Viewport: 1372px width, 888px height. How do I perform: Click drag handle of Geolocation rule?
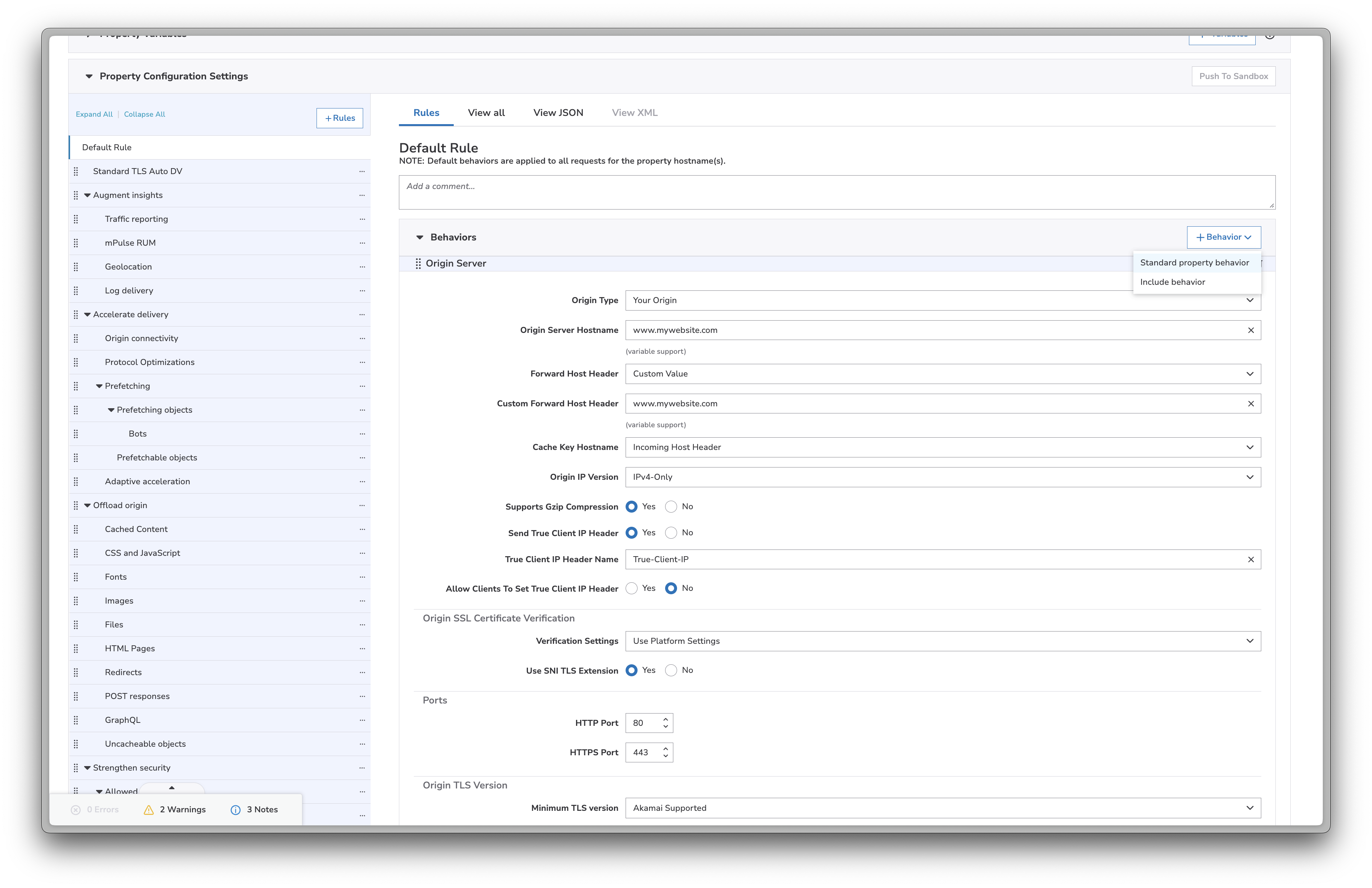pyautogui.click(x=76, y=267)
